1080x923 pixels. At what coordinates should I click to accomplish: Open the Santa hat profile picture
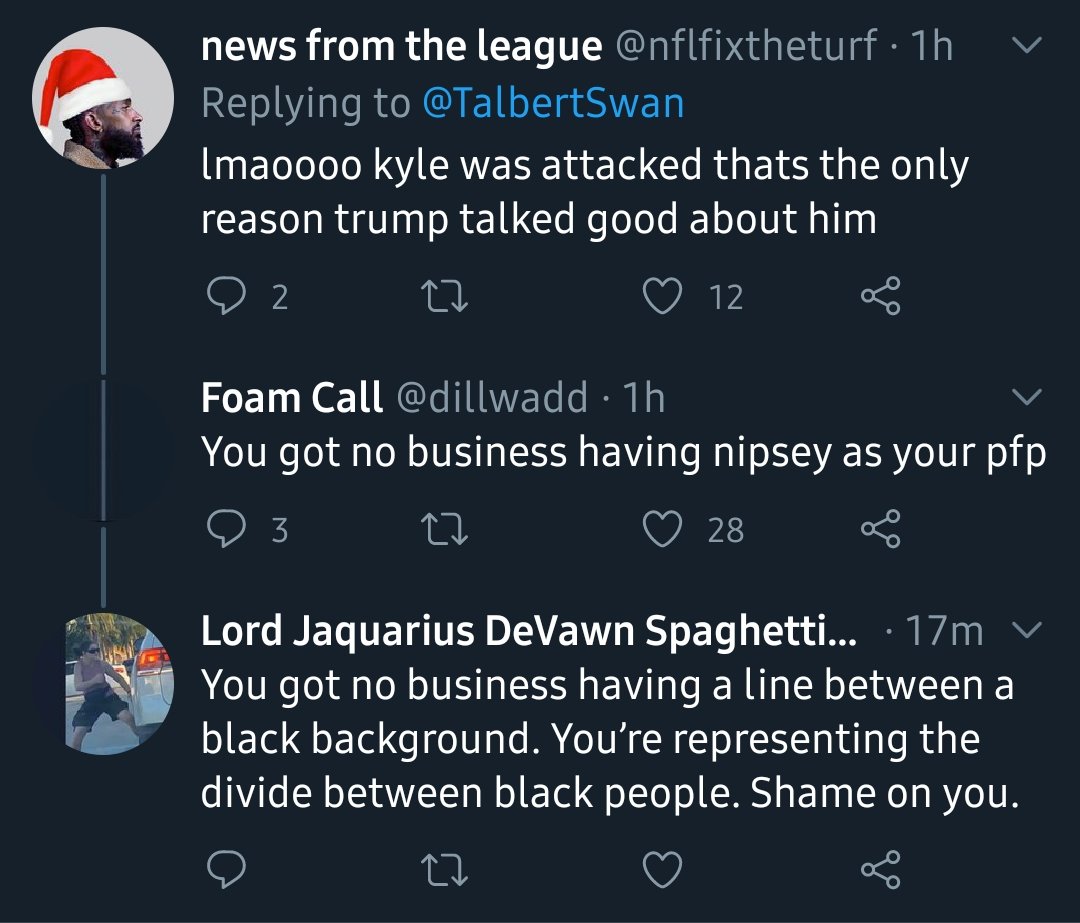(x=103, y=98)
